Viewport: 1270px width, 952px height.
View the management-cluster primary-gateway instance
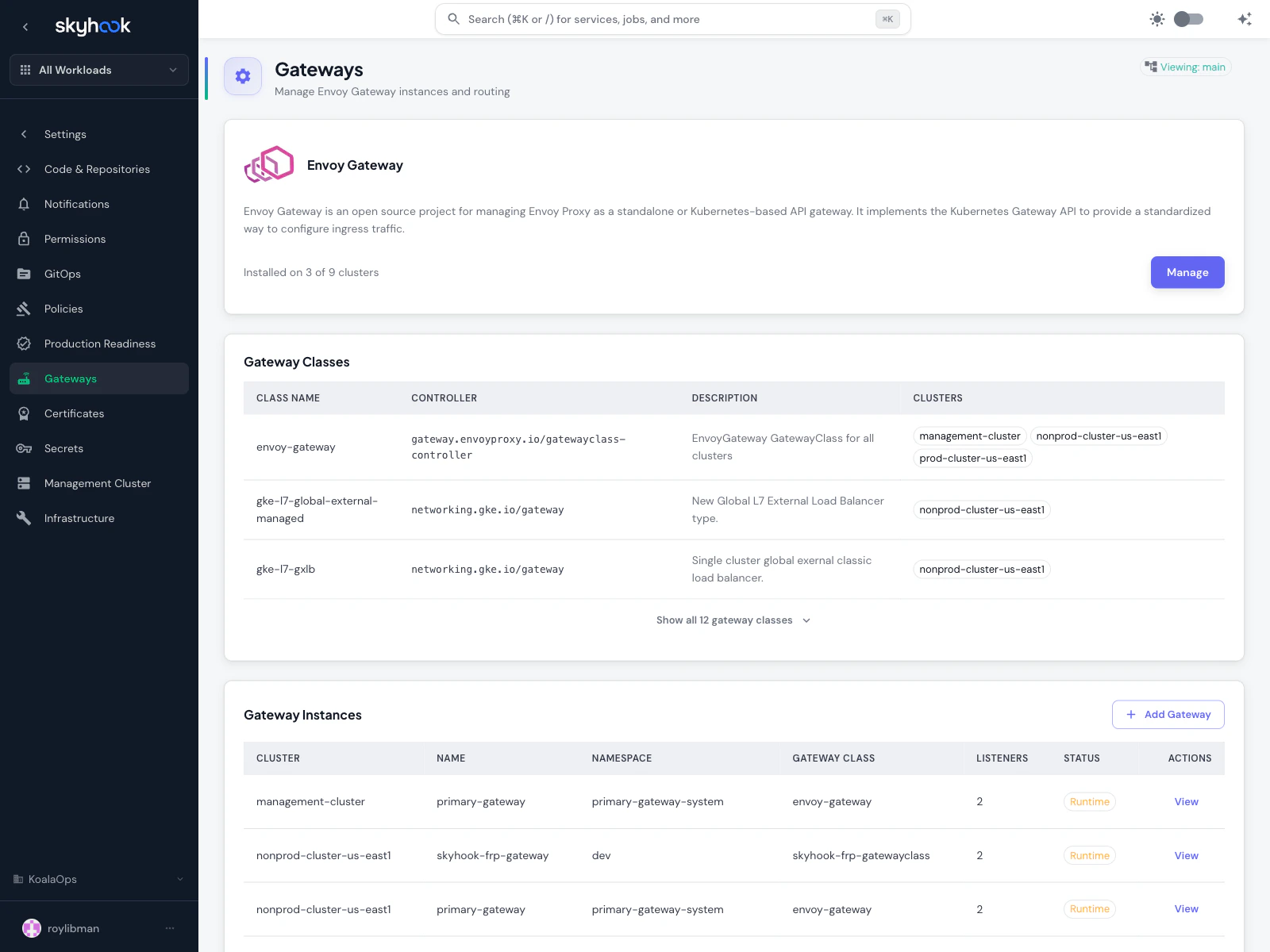1186,802
